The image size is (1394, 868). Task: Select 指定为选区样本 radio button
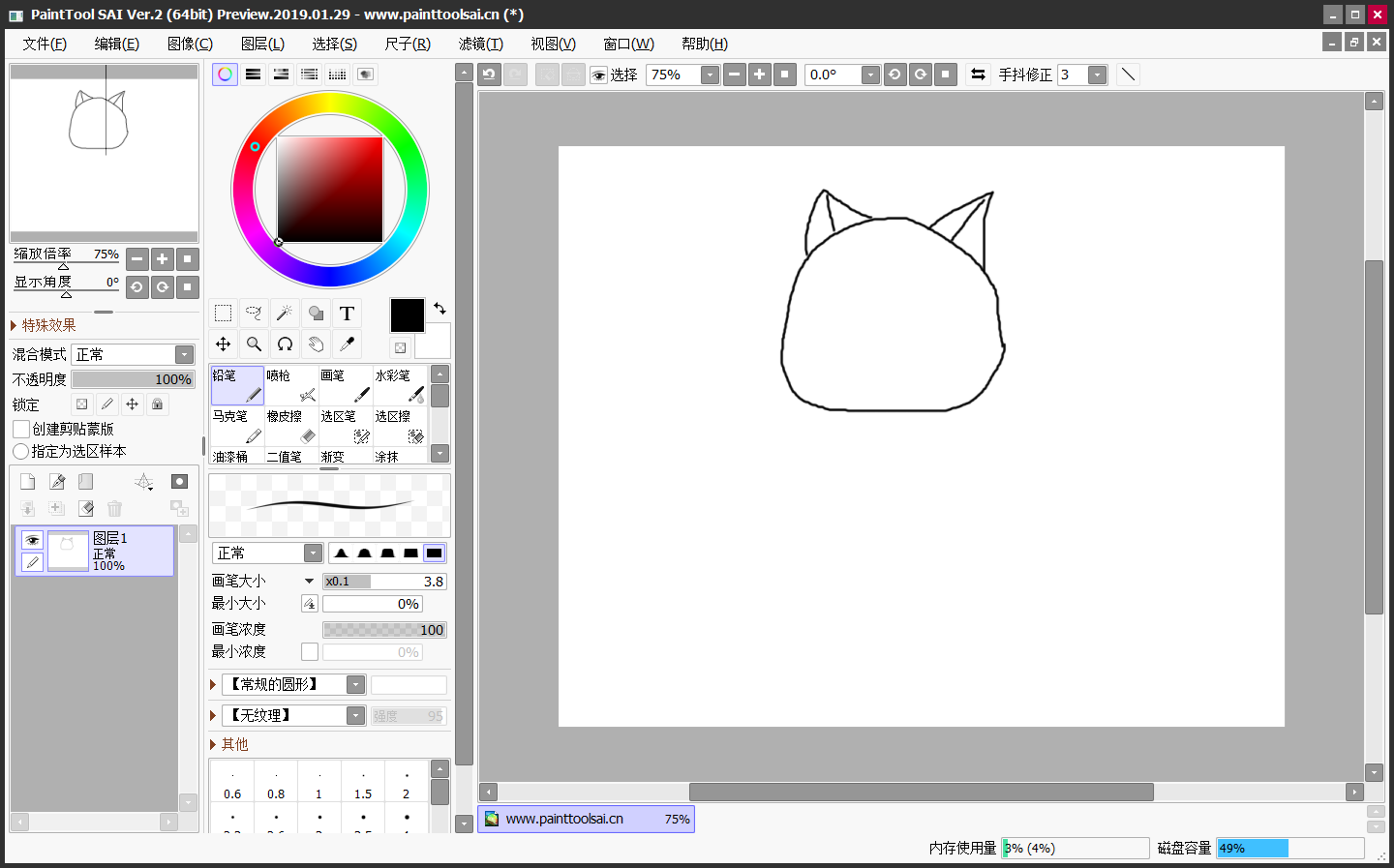(x=20, y=452)
